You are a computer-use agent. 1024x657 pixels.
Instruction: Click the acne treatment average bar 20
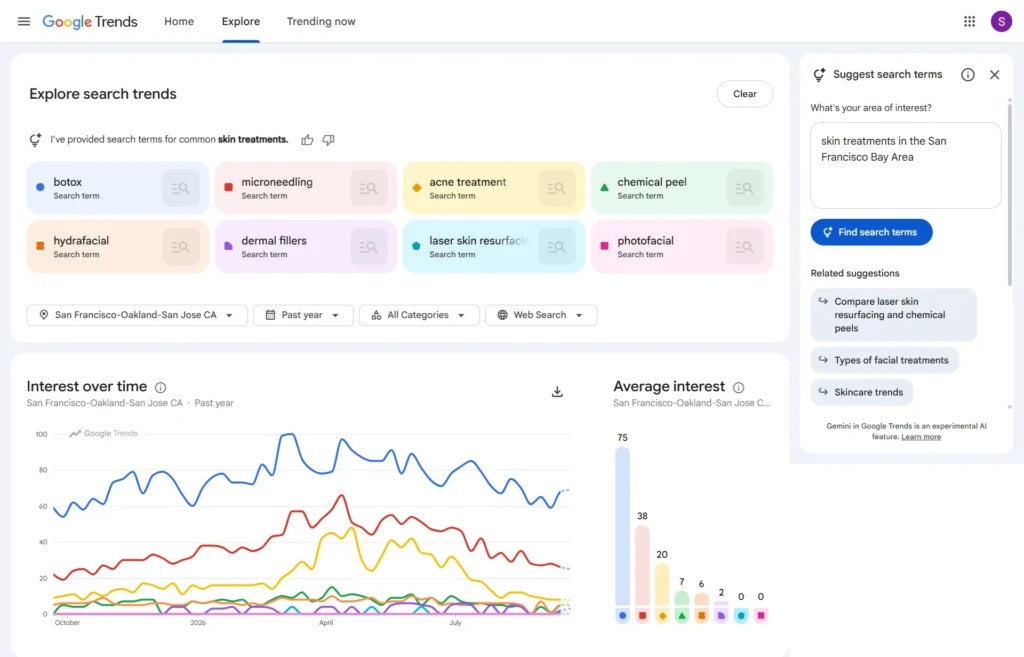[x=662, y=585]
